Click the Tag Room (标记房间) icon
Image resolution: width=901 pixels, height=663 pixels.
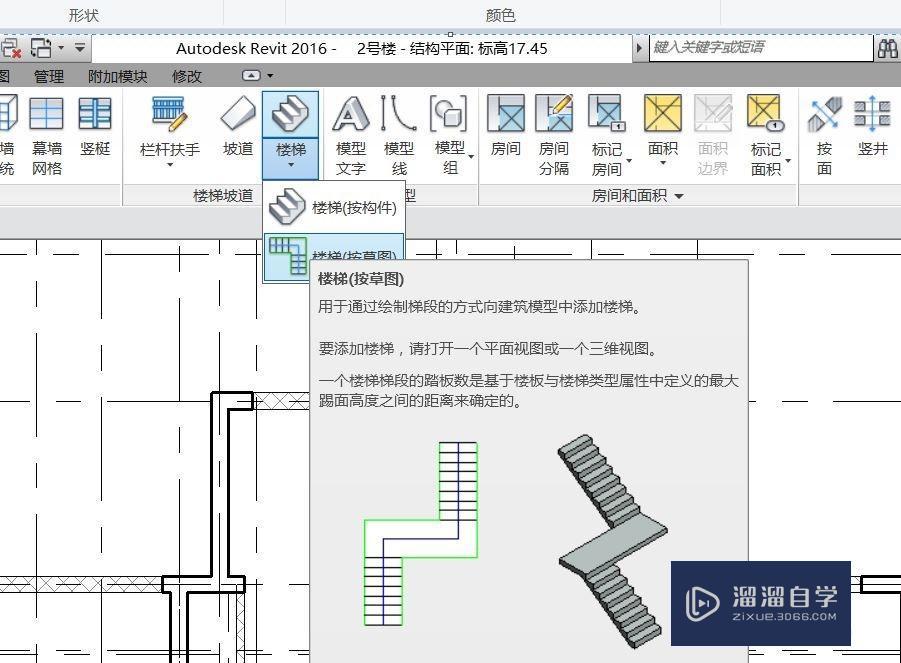pos(606,113)
